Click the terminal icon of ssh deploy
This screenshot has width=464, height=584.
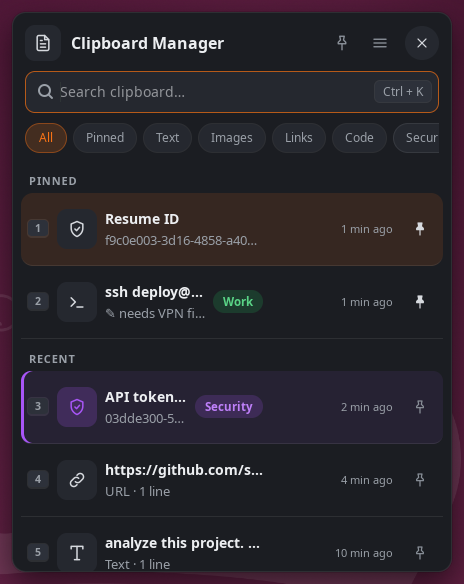pos(77,302)
